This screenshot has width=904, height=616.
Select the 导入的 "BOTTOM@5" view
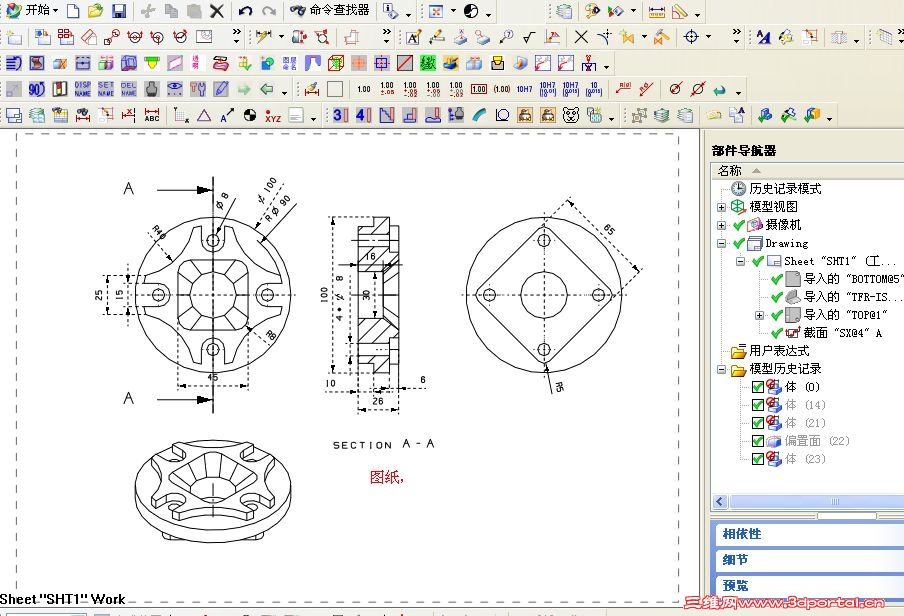pos(852,279)
